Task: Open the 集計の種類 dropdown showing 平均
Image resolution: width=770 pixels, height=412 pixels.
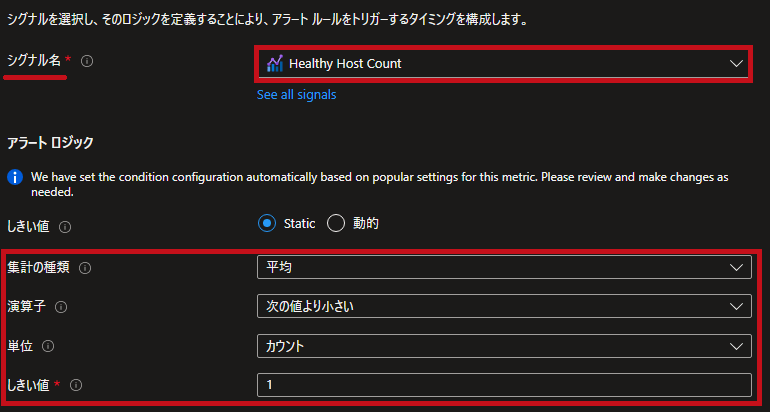Action: click(504, 267)
